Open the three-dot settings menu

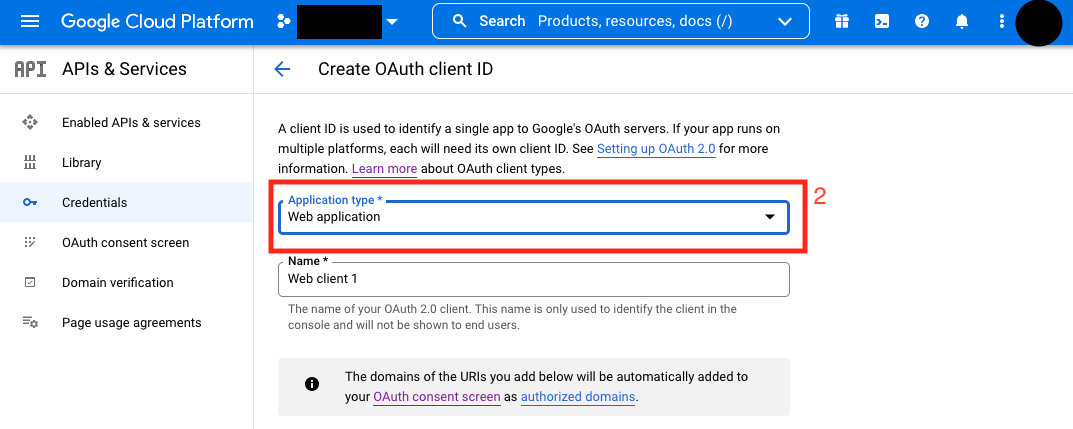[x=1002, y=21]
